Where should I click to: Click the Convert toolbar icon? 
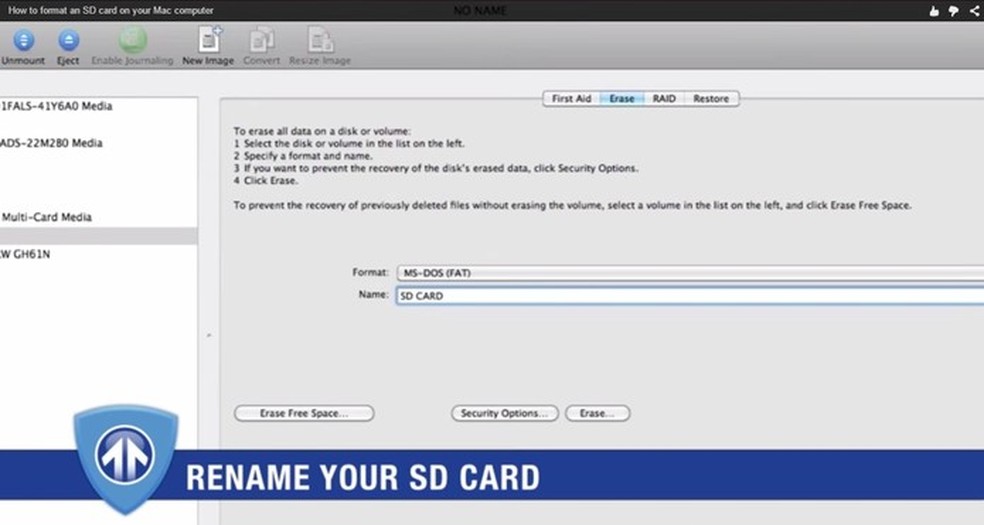pyautogui.click(x=262, y=40)
